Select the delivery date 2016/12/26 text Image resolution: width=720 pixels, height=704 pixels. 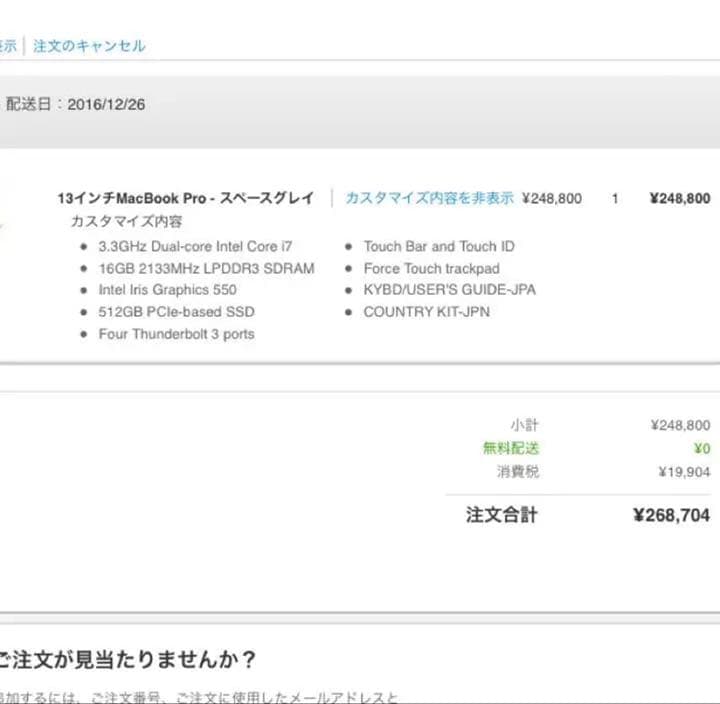(x=106, y=104)
